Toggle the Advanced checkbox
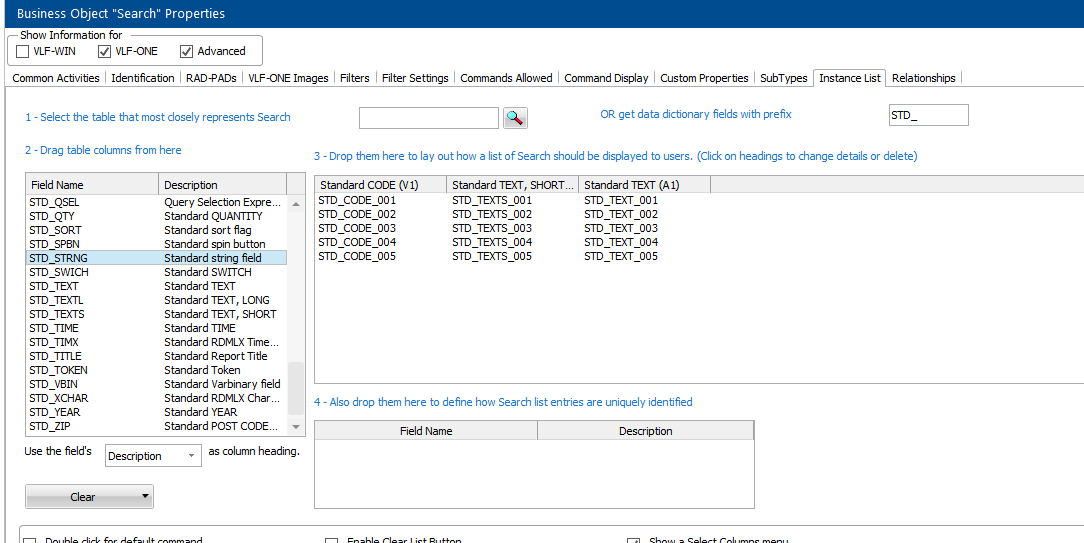 click(x=186, y=51)
